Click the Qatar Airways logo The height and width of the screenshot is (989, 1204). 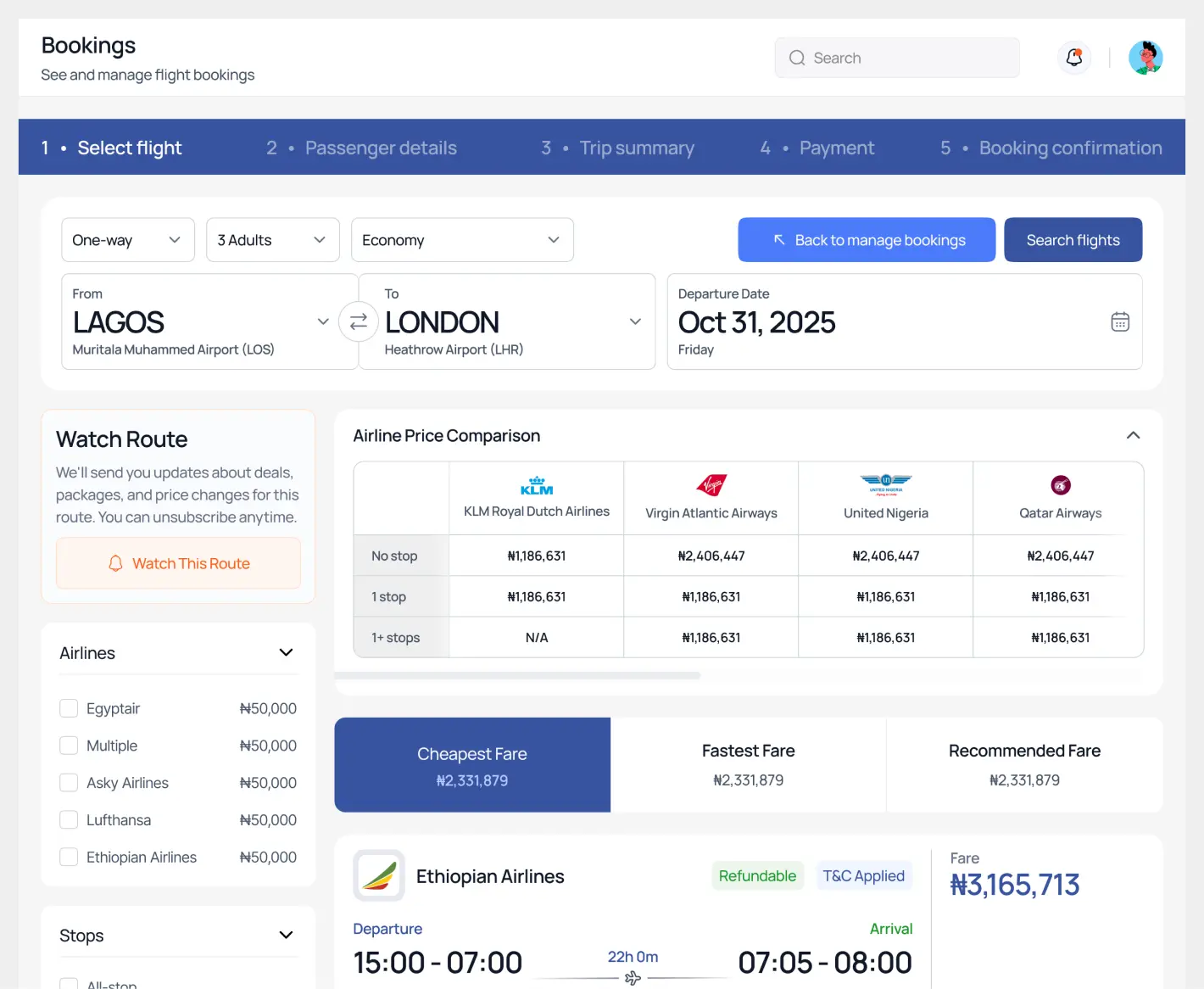click(x=1061, y=485)
